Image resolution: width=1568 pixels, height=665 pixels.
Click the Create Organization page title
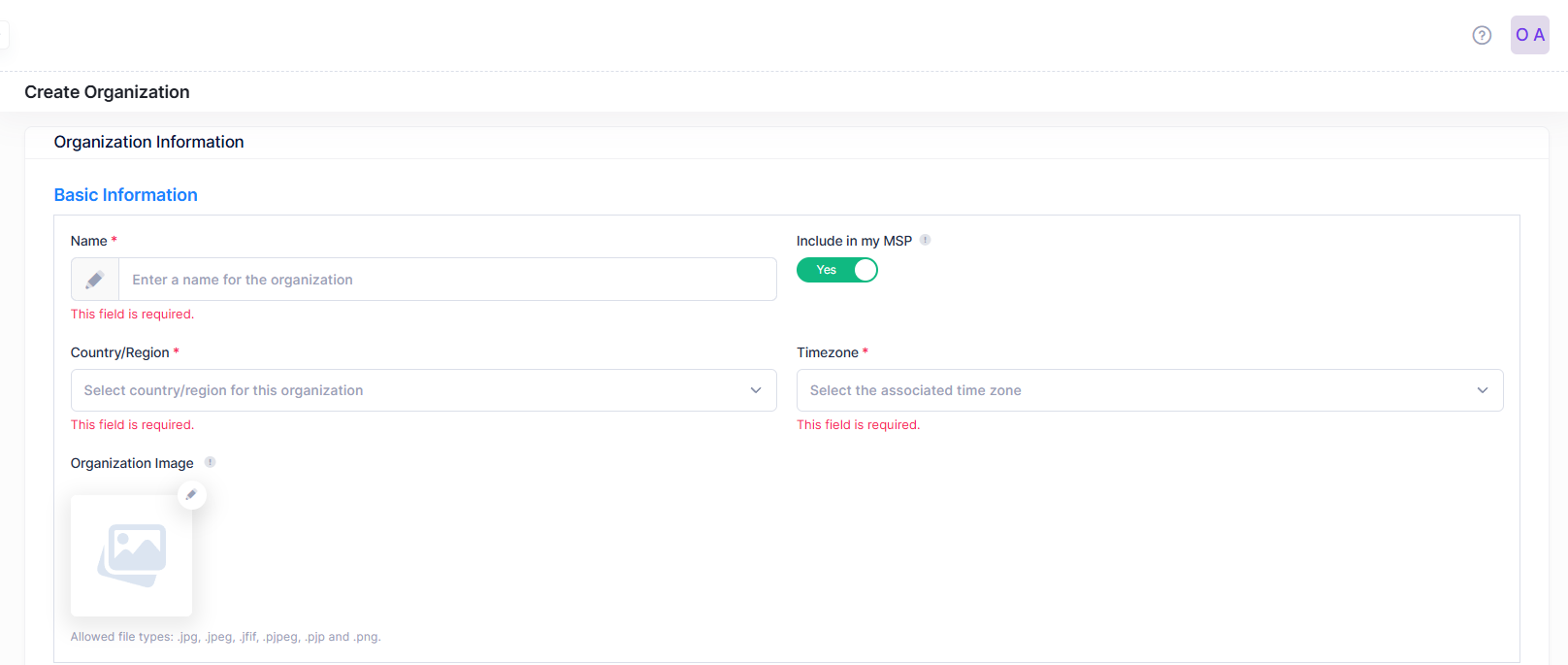click(x=107, y=92)
